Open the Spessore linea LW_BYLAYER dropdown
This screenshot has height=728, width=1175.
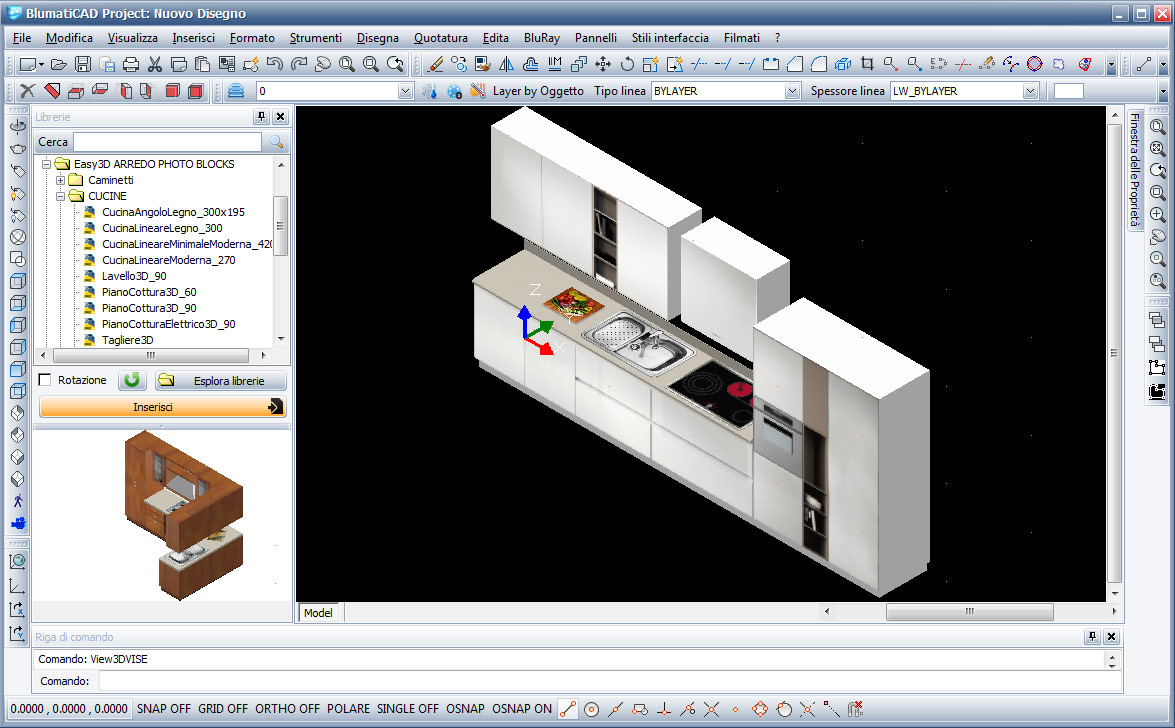(1030, 91)
